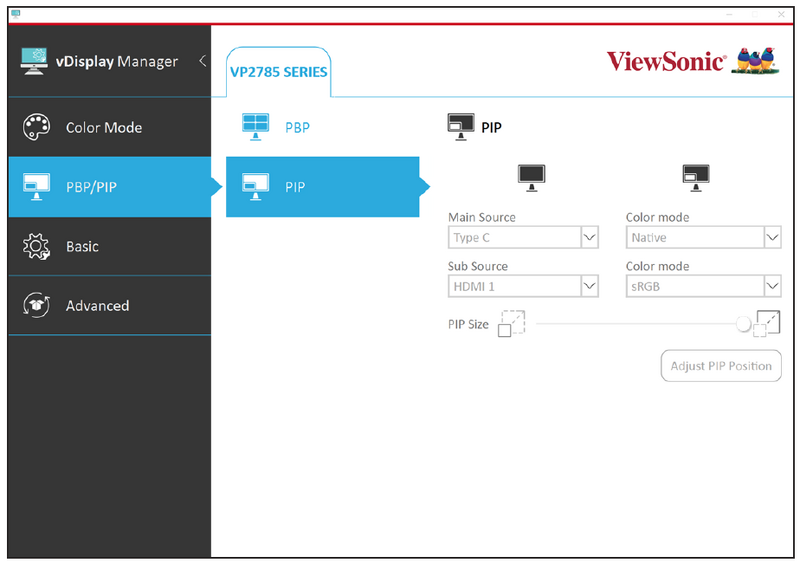Close the vDisplay Manager window
Image resolution: width=800 pixels, height=563 pixels.
(781, 15)
